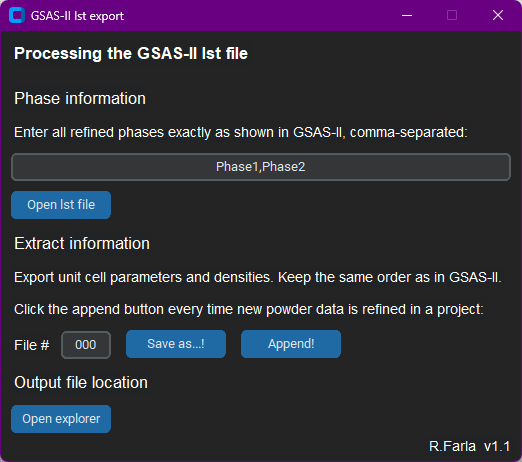Click the Save as...! button
Viewport: 522px width, 462px height.
pos(176,344)
